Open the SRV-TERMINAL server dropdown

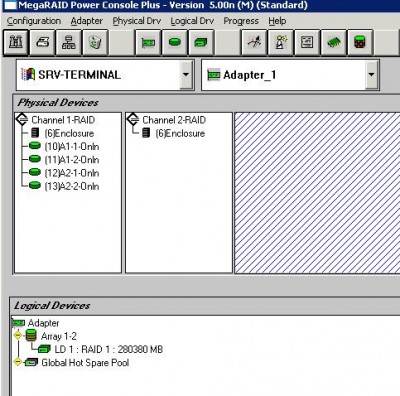click(x=186, y=75)
